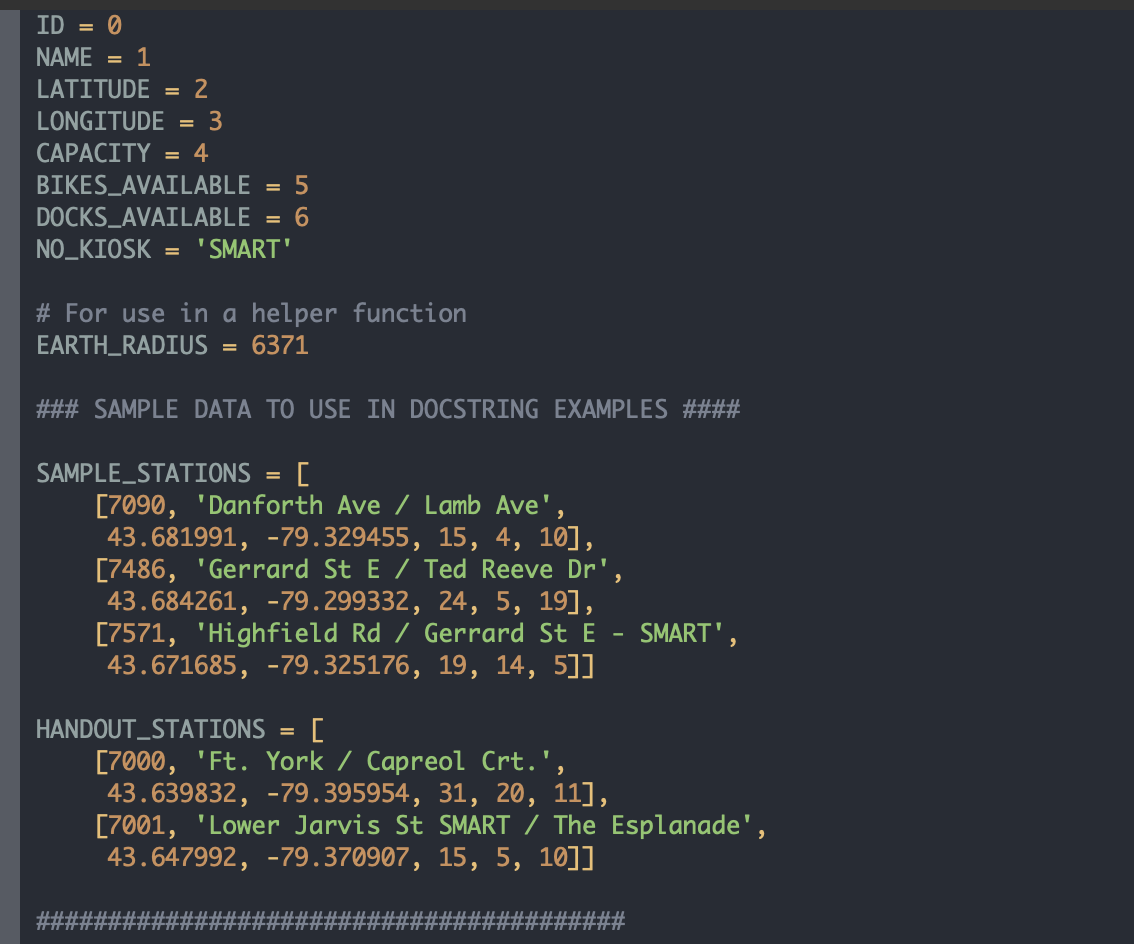Click longitude -79.325176
The width and height of the screenshot is (1134, 944).
tap(338, 665)
